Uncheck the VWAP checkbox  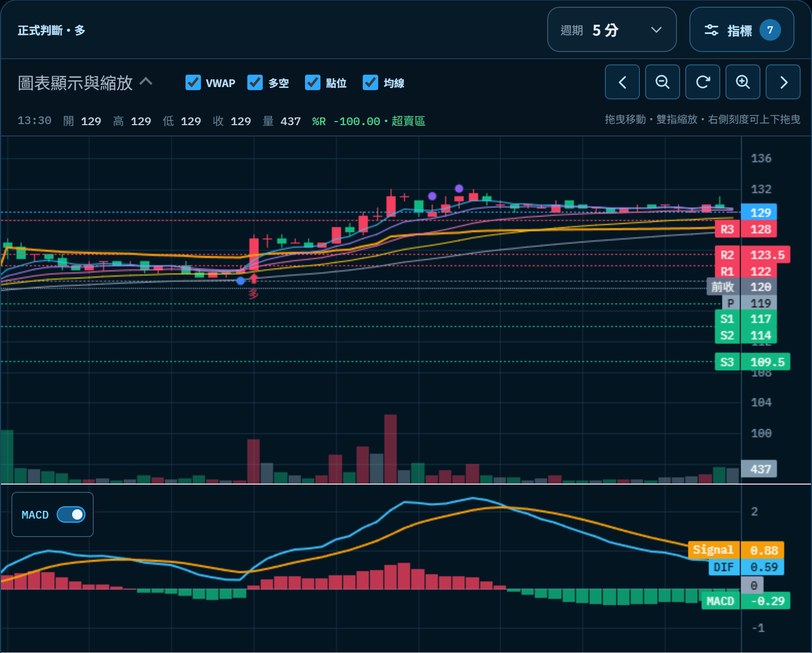coord(193,82)
